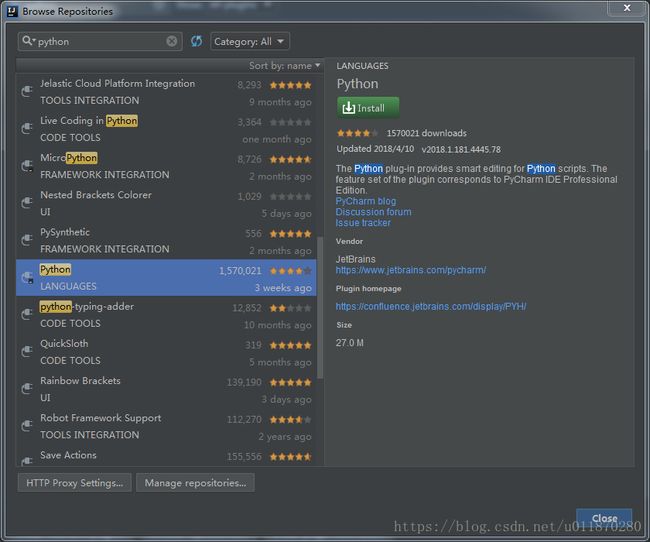Click the IntelliJ icon in title bar

(12, 11)
